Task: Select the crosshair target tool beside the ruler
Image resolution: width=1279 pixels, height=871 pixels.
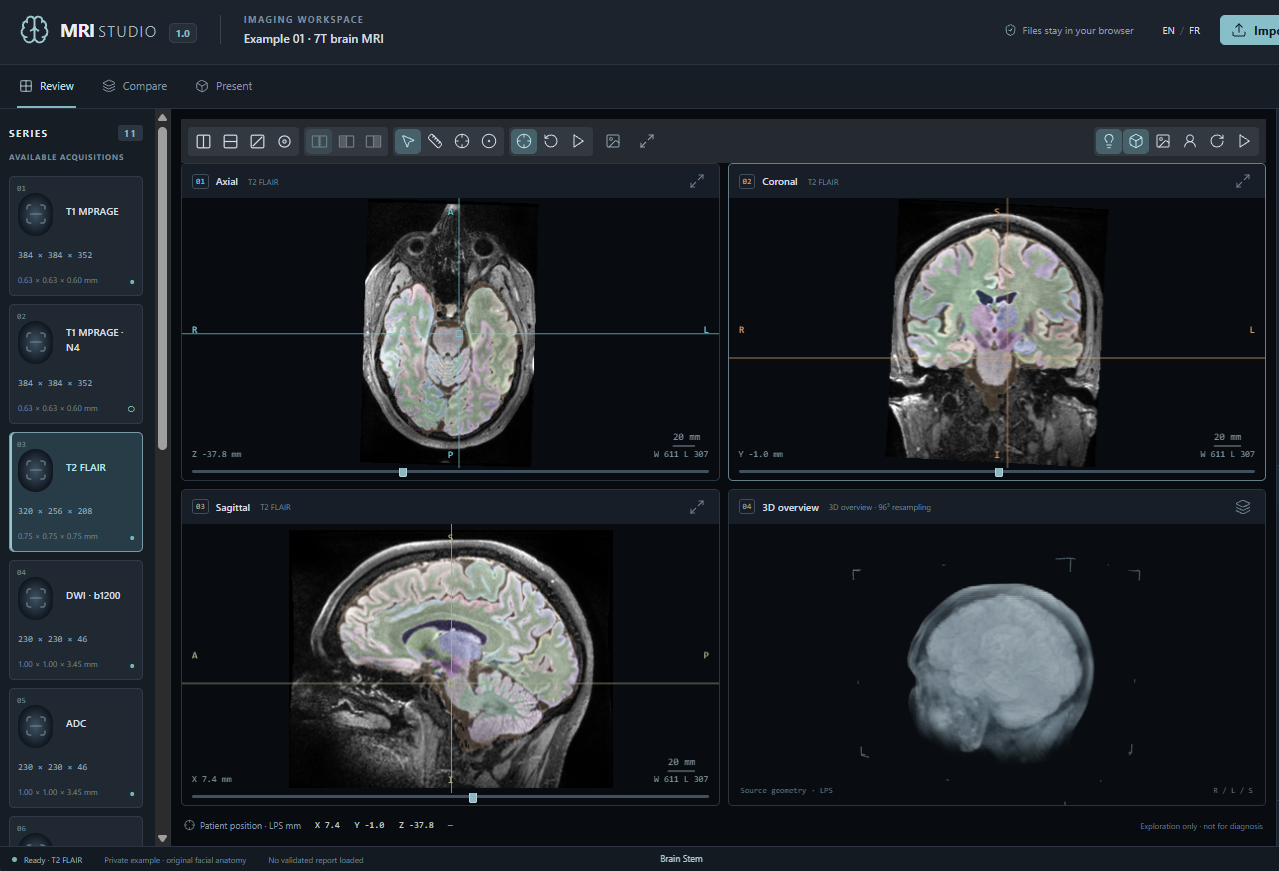Action: [x=462, y=142]
